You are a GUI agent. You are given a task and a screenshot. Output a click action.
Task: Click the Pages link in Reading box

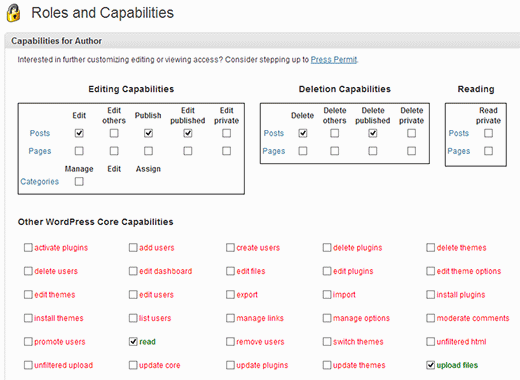[x=459, y=151]
